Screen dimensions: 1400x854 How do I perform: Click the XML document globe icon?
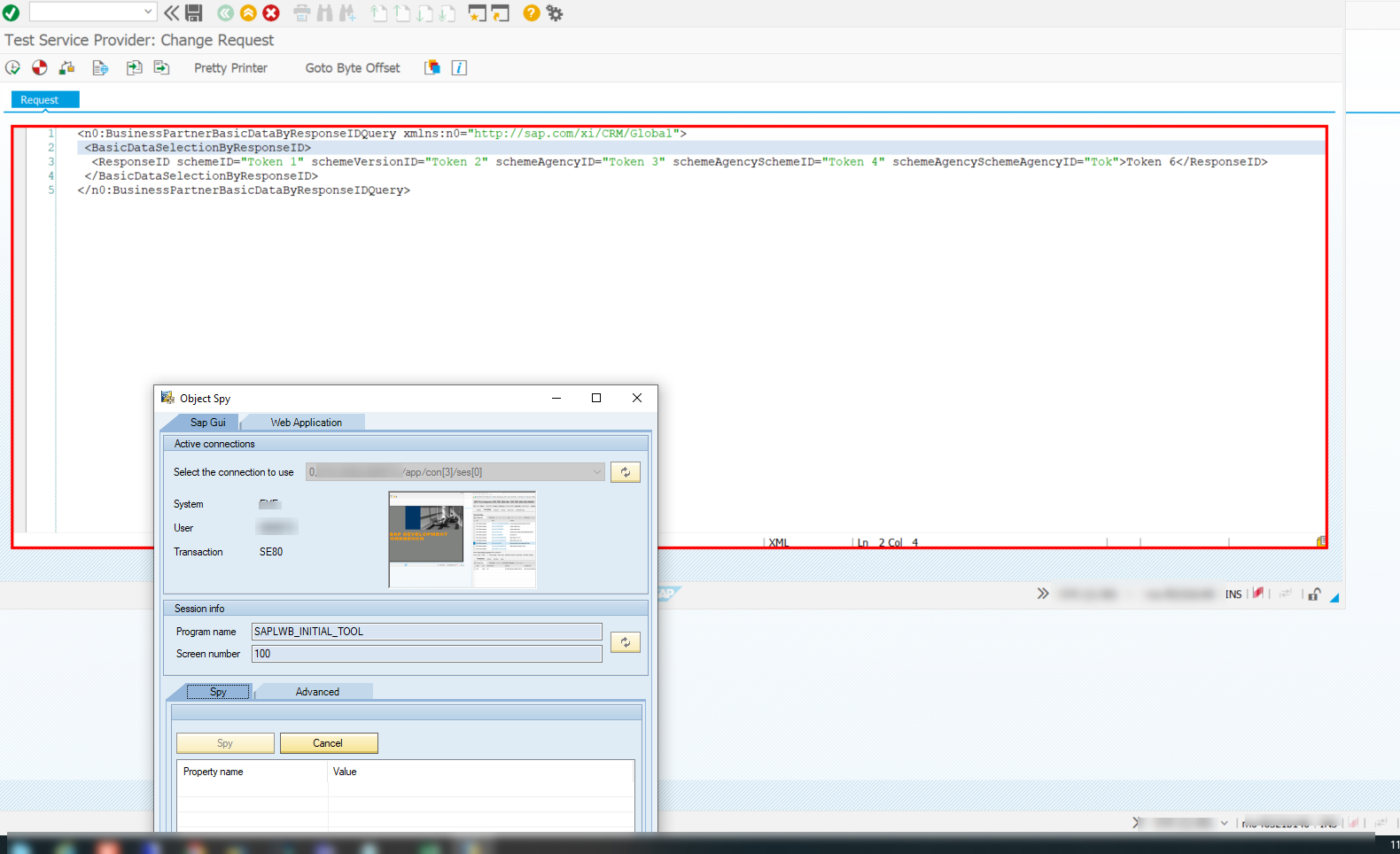tap(100, 68)
